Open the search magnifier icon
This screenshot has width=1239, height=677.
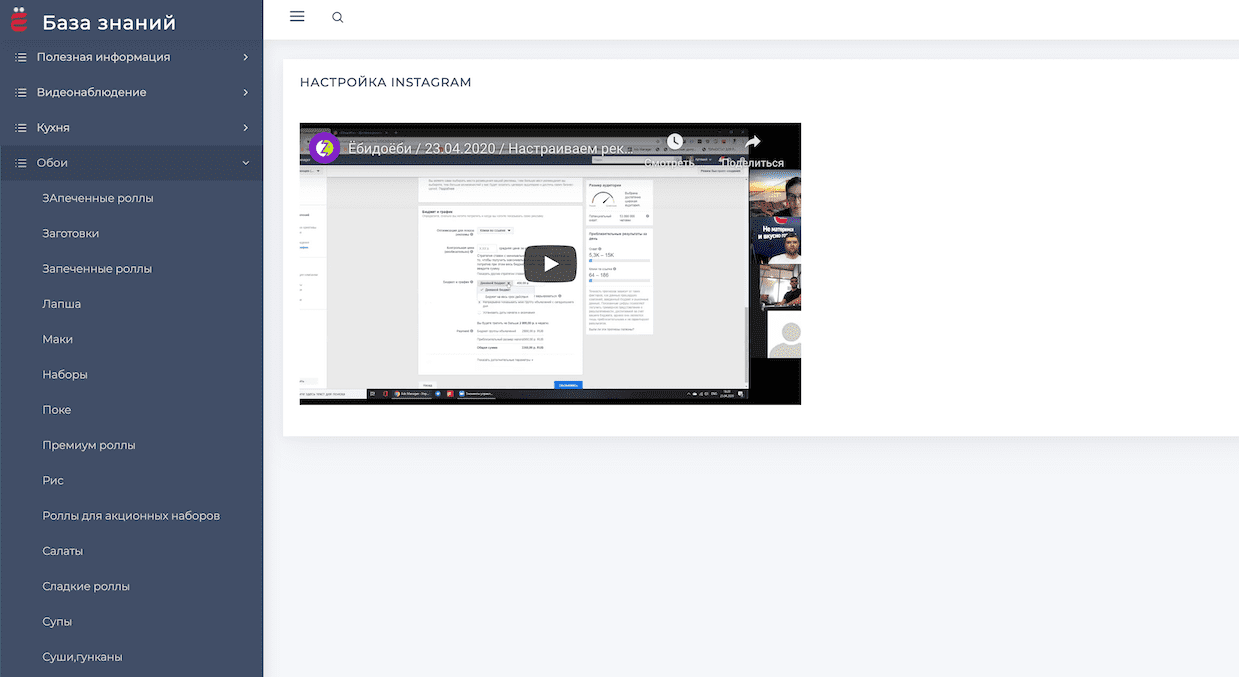[338, 17]
